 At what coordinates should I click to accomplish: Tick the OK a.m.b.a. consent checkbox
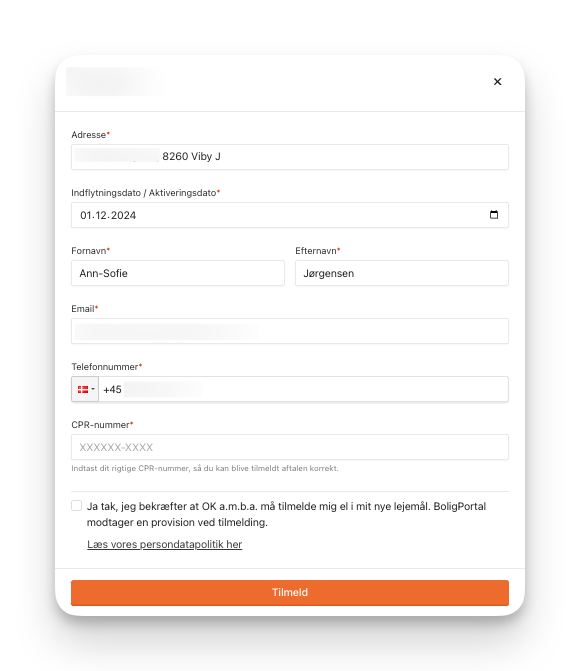tap(77, 506)
